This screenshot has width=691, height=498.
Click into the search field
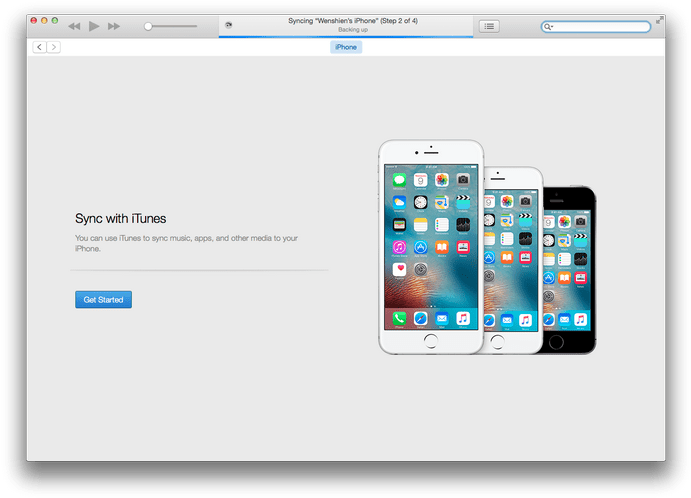pyautogui.click(x=596, y=27)
